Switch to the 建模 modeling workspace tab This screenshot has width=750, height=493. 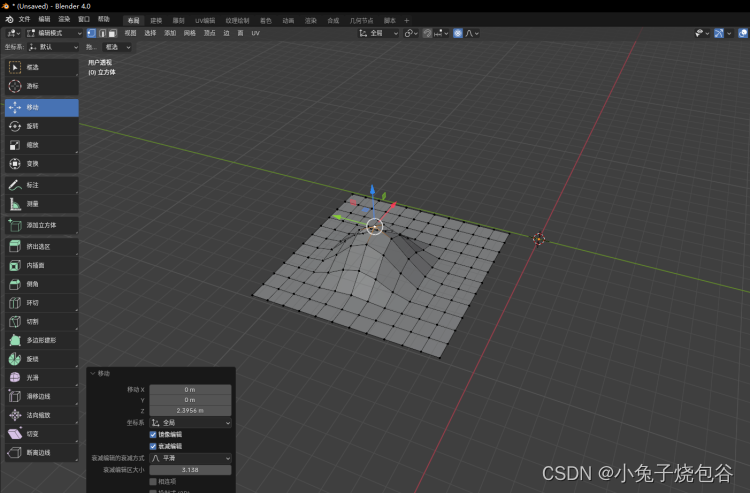tap(156, 21)
